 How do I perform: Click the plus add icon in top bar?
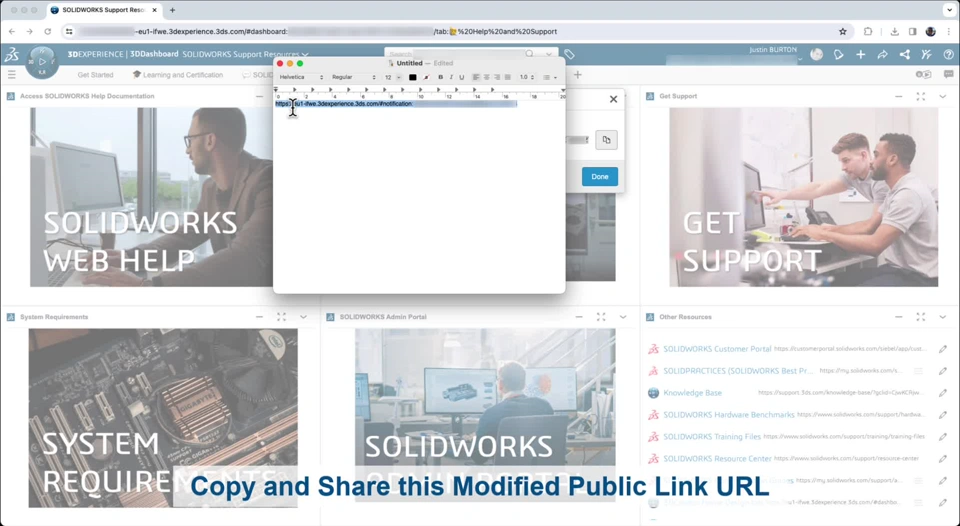(x=860, y=54)
